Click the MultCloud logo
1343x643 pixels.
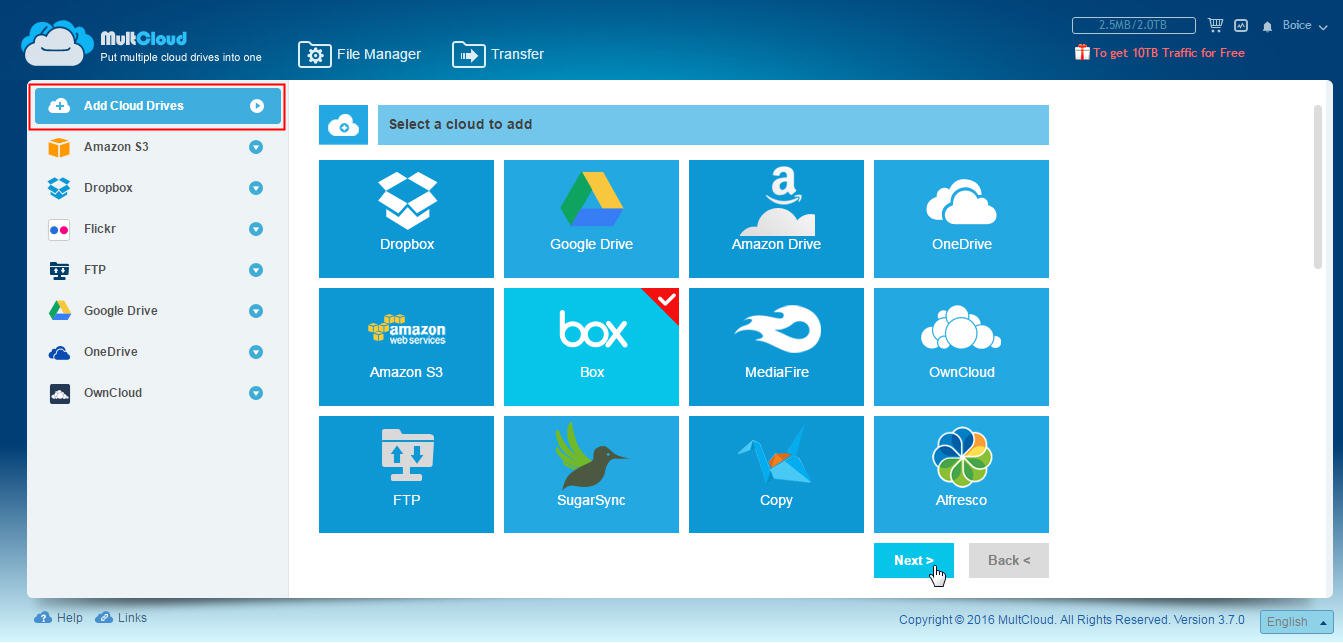click(x=141, y=45)
